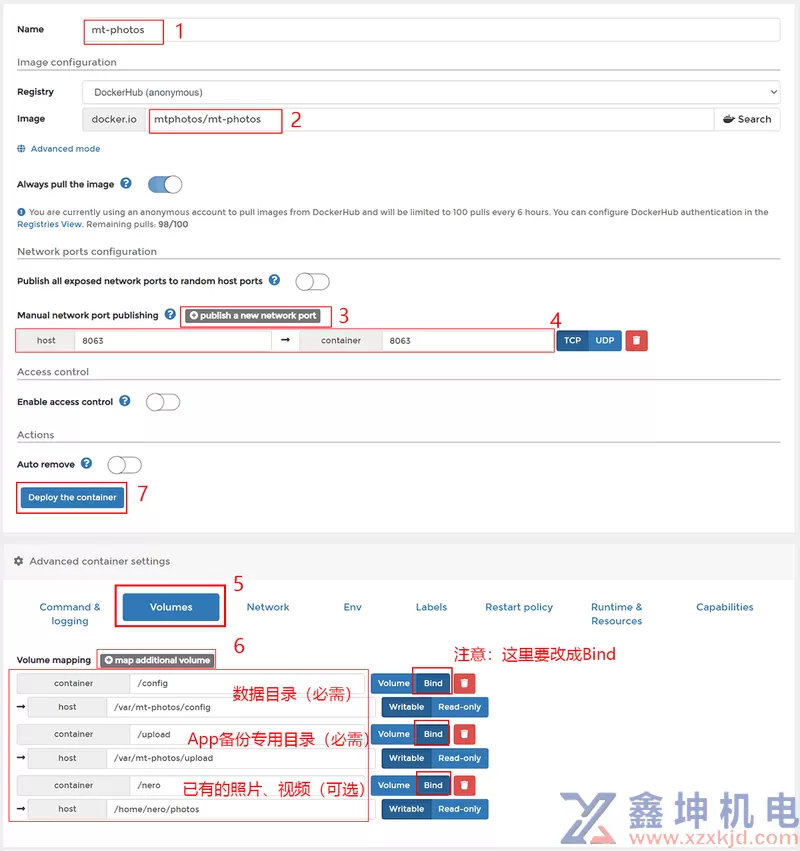This screenshot has width=800, height=851.
Task: Select UDP protocol for the port
Action: point(605,340)
